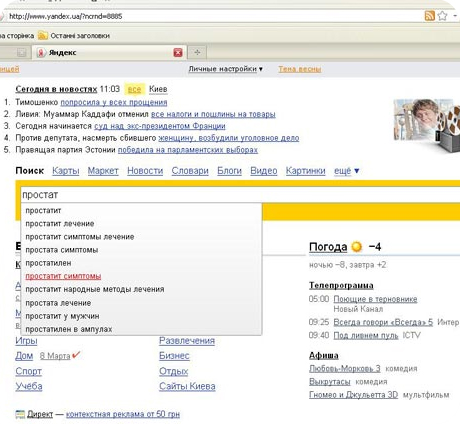The image size is (460, 424).
Task: Click the Останні заголовки bookmark feed icon
Action: (43, 35)
